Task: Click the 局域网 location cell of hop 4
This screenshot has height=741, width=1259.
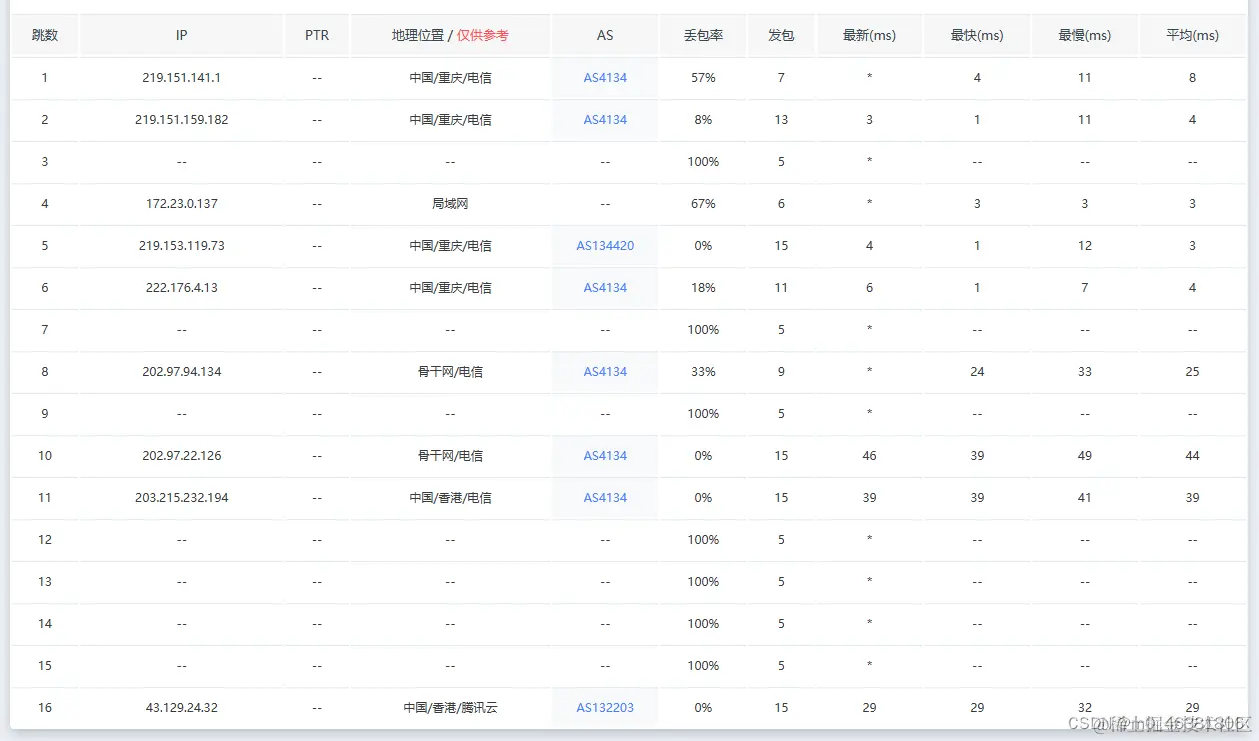Action: [x=448, y=203]
